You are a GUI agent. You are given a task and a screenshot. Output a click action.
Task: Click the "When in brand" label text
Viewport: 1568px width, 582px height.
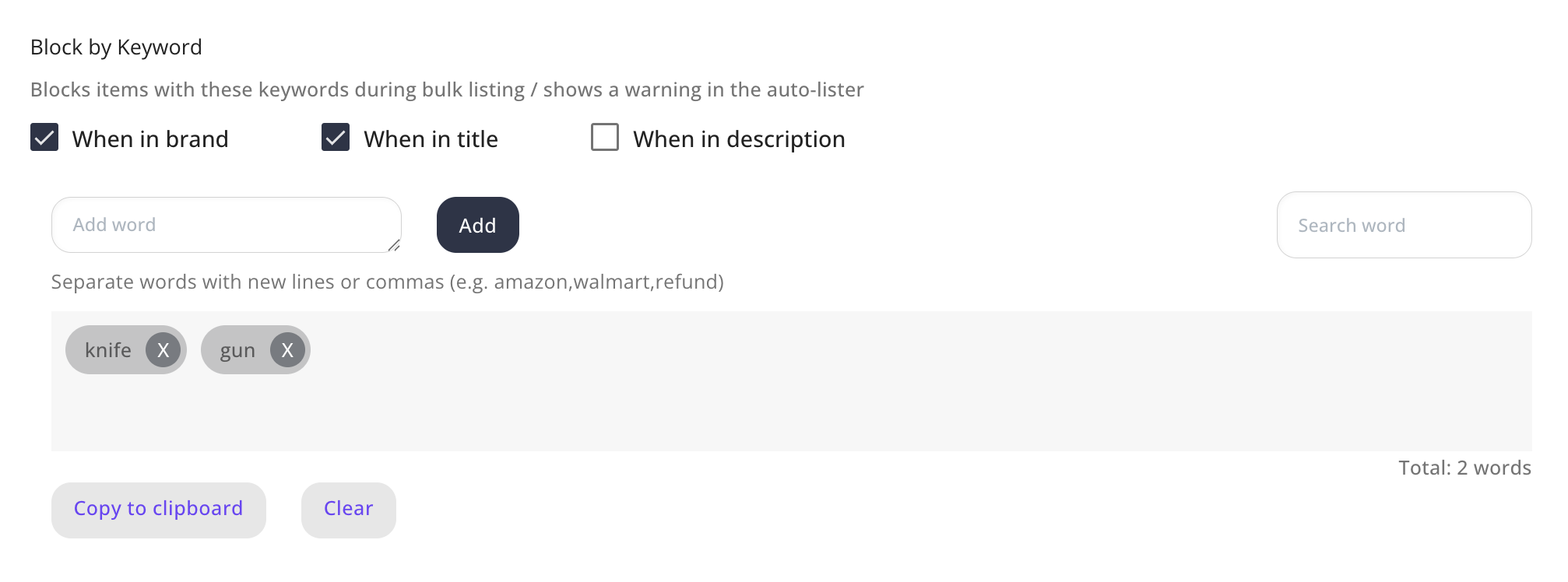[x=150, y=139]
